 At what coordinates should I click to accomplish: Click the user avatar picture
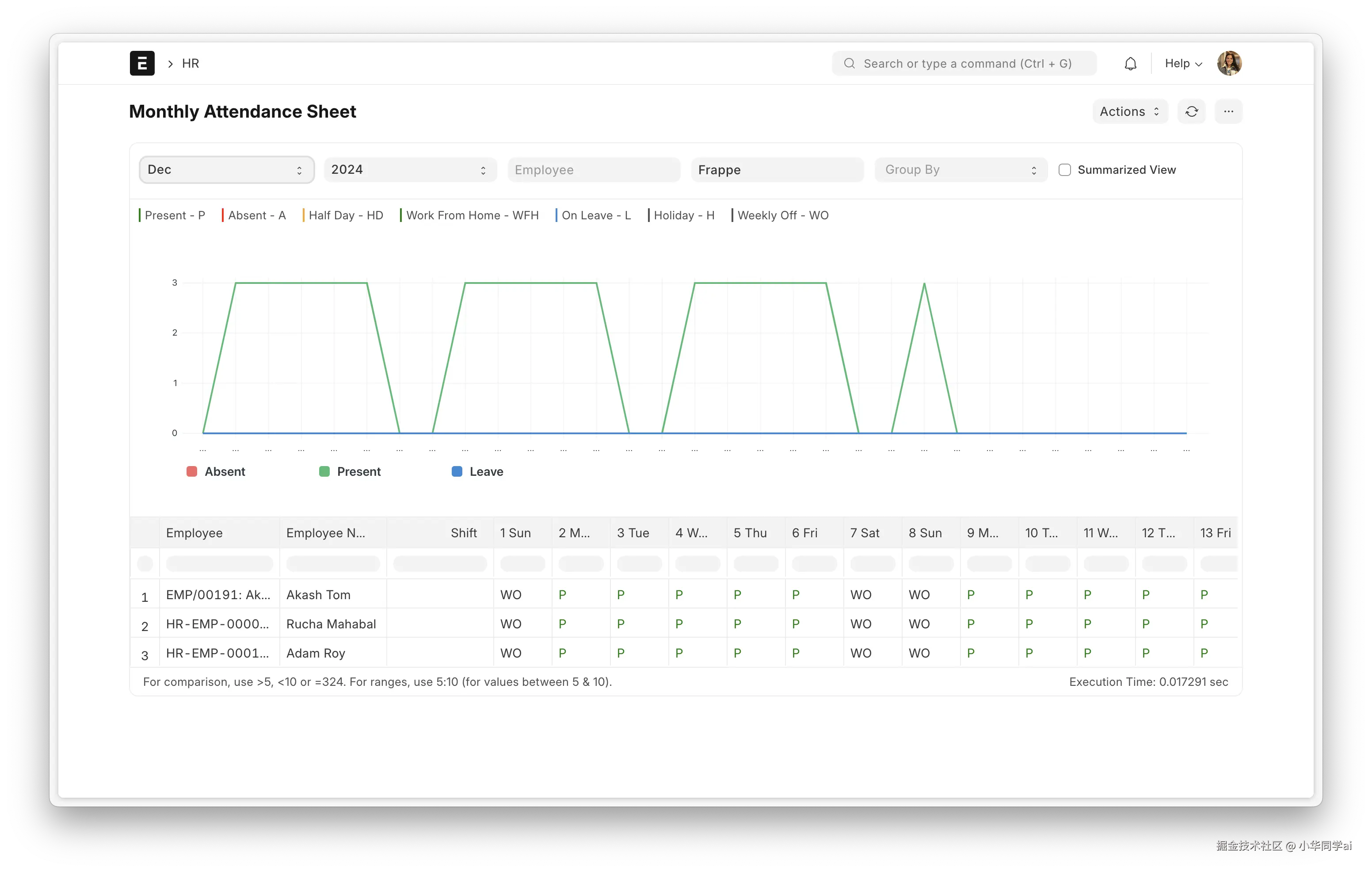click(x=1229, y=63)
